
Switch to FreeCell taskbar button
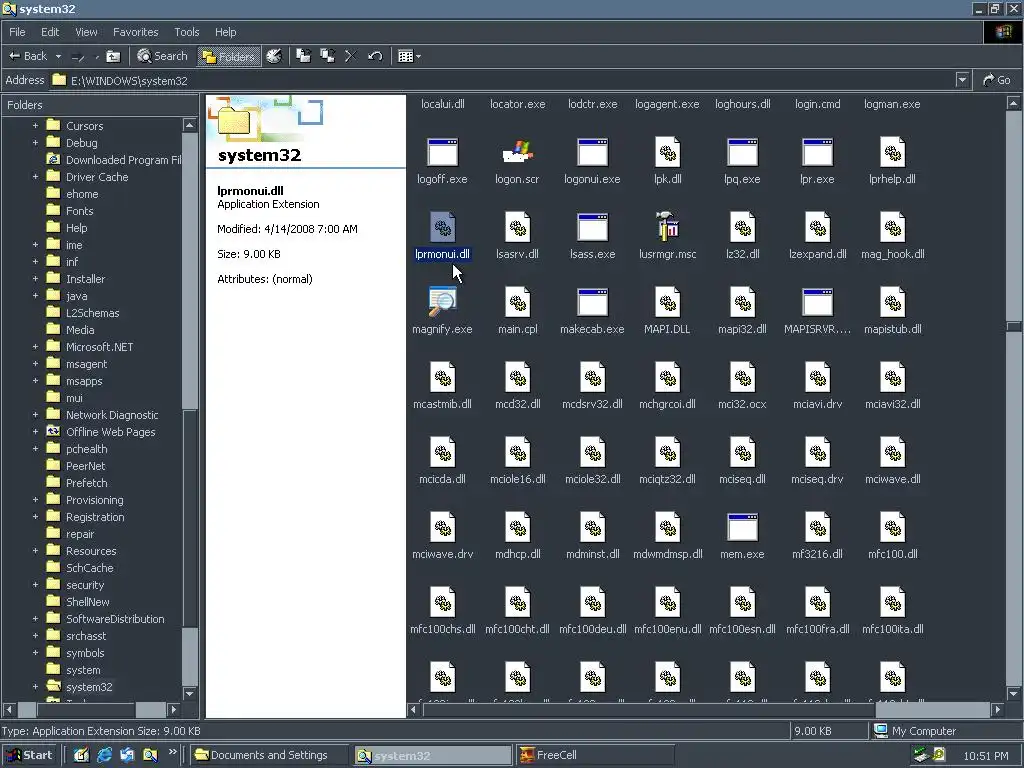(x=594, y=755)
